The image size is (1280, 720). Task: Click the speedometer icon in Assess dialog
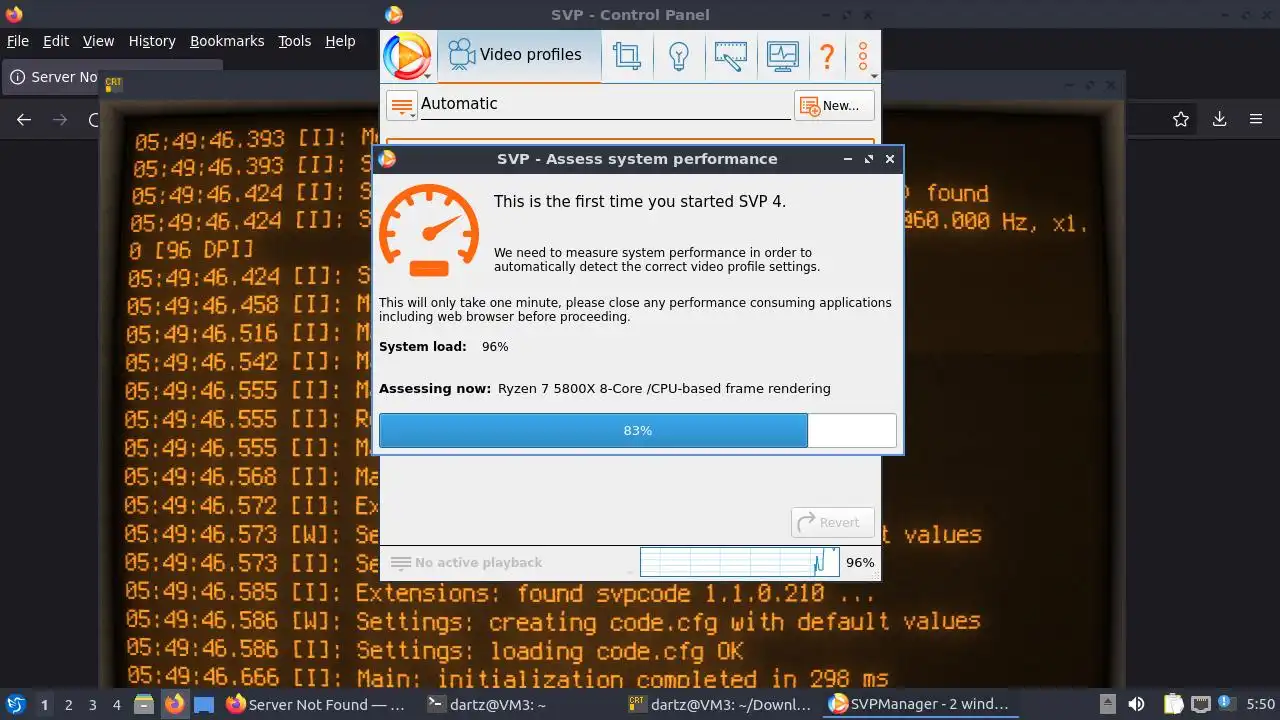[x=429, y=230]
